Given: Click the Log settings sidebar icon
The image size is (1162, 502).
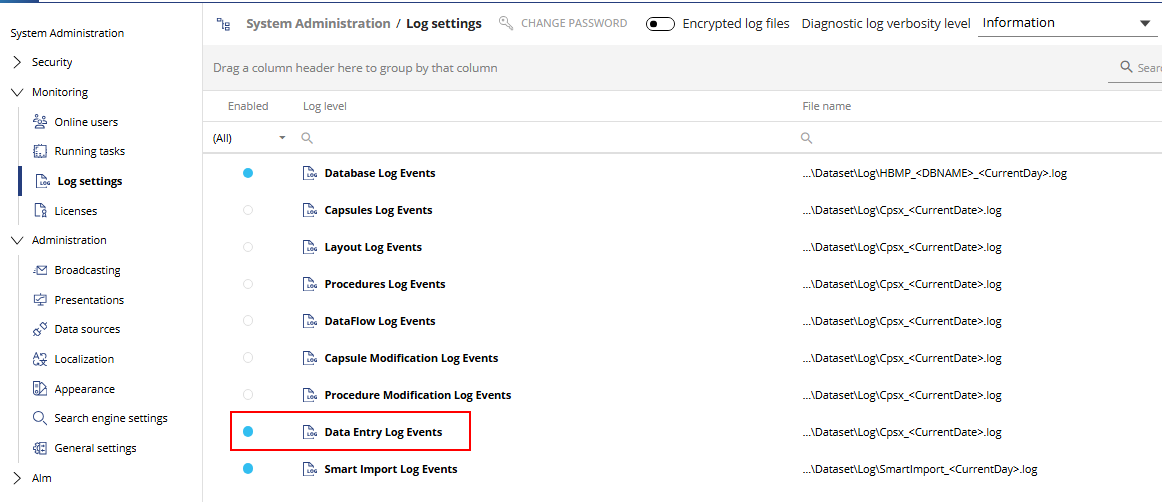Looking at the screenshot, I should pos(44,181).
